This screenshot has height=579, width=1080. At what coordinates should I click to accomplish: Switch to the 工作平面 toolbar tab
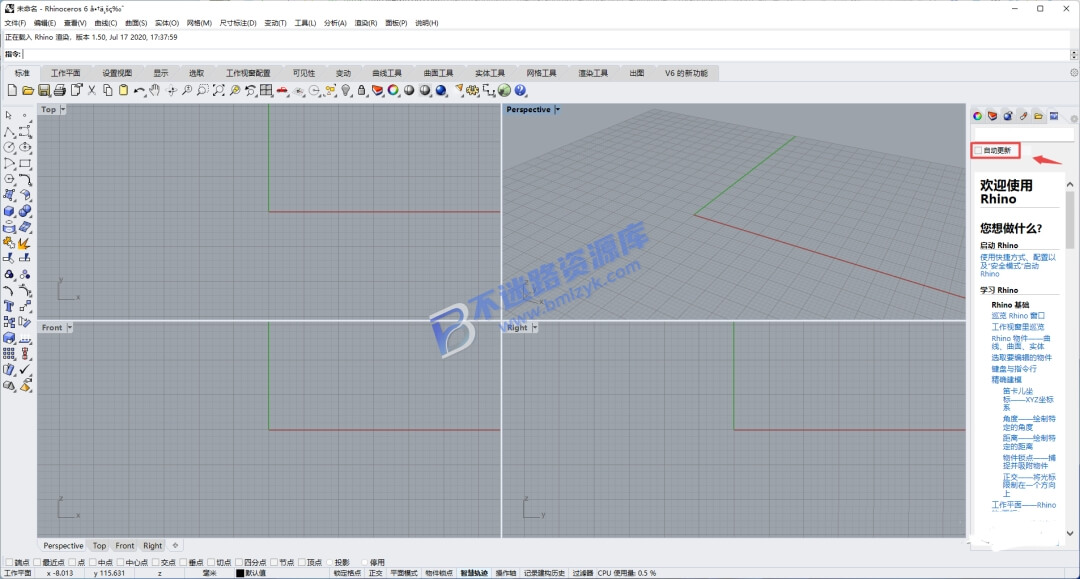tap(66, 73)
